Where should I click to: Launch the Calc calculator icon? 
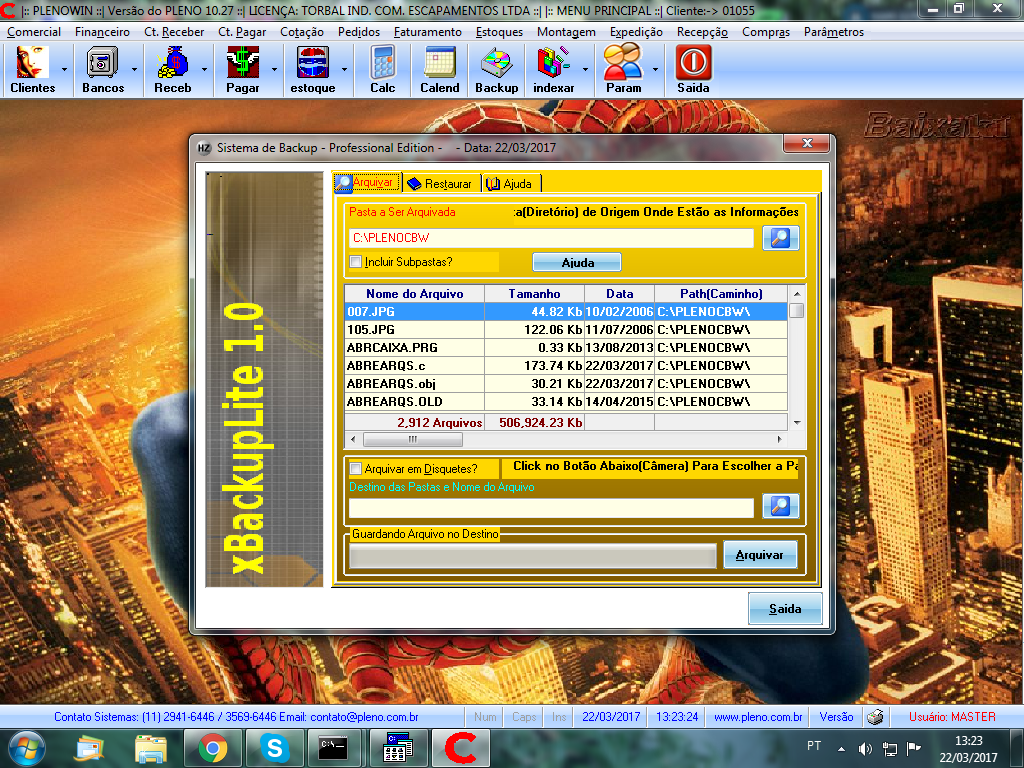pyautogui.click(x=383, y=69)
